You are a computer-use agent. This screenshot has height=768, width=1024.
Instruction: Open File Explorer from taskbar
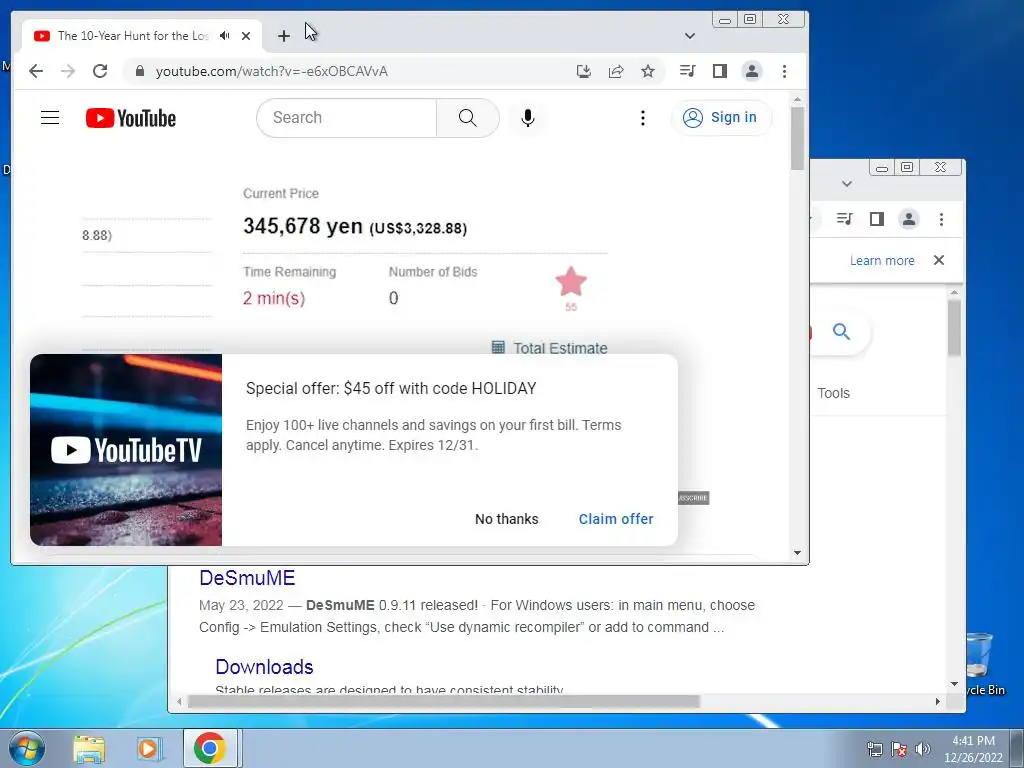[89, 748]
